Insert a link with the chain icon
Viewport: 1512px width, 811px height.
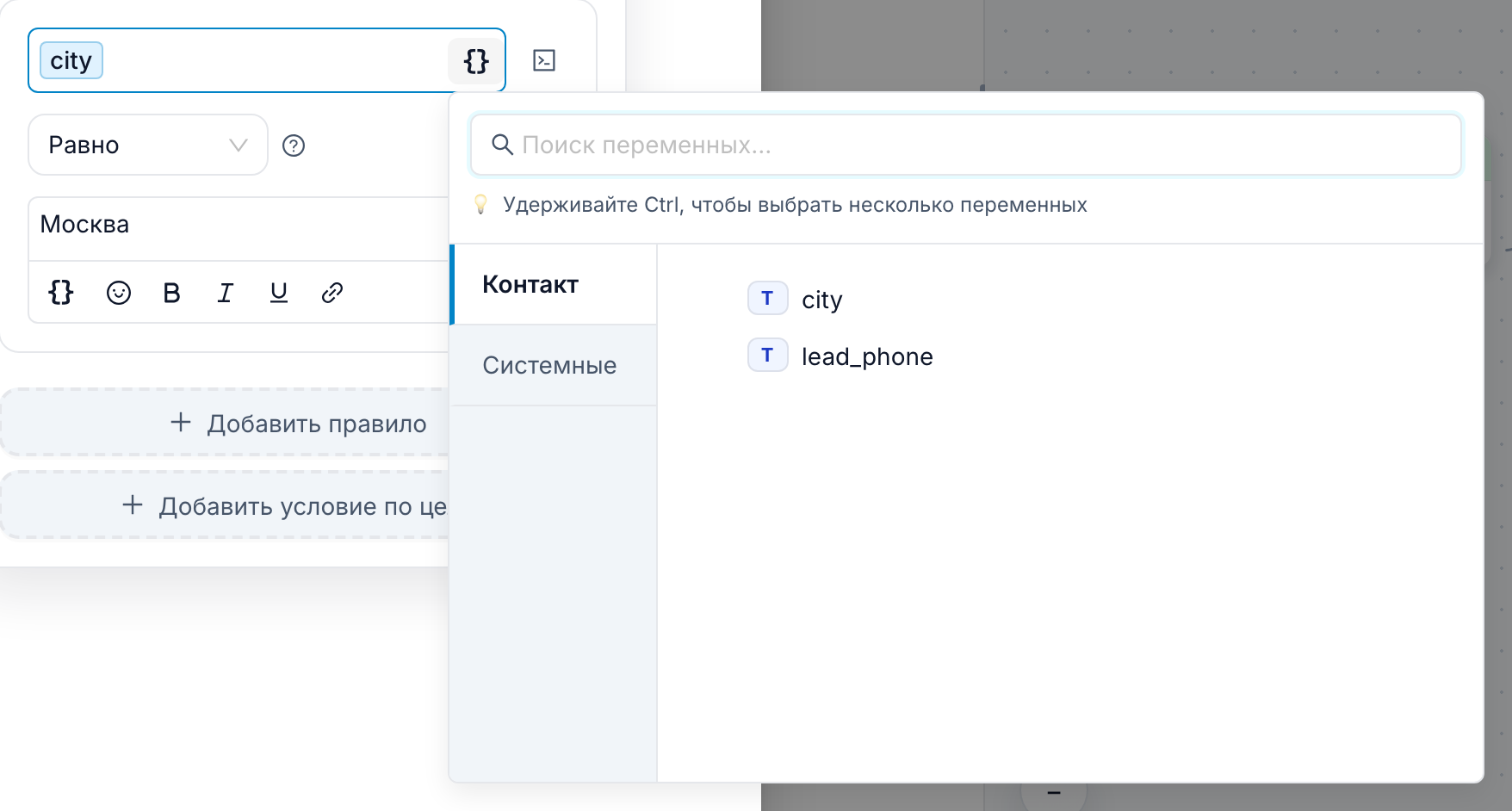pos(332,293)
